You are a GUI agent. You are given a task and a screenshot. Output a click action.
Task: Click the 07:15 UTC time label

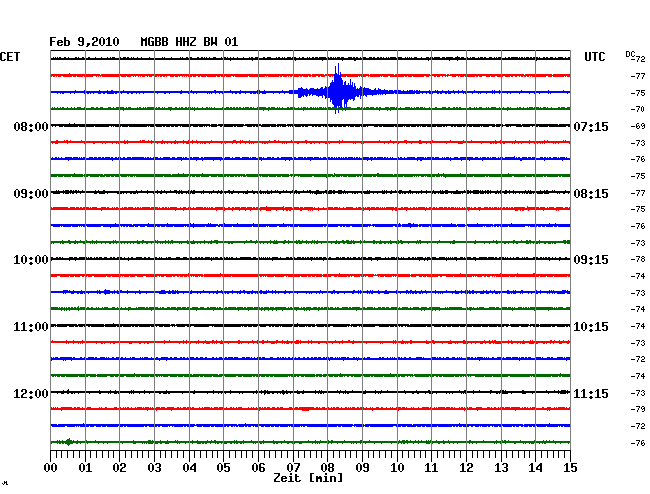click(x=591, y=126)
